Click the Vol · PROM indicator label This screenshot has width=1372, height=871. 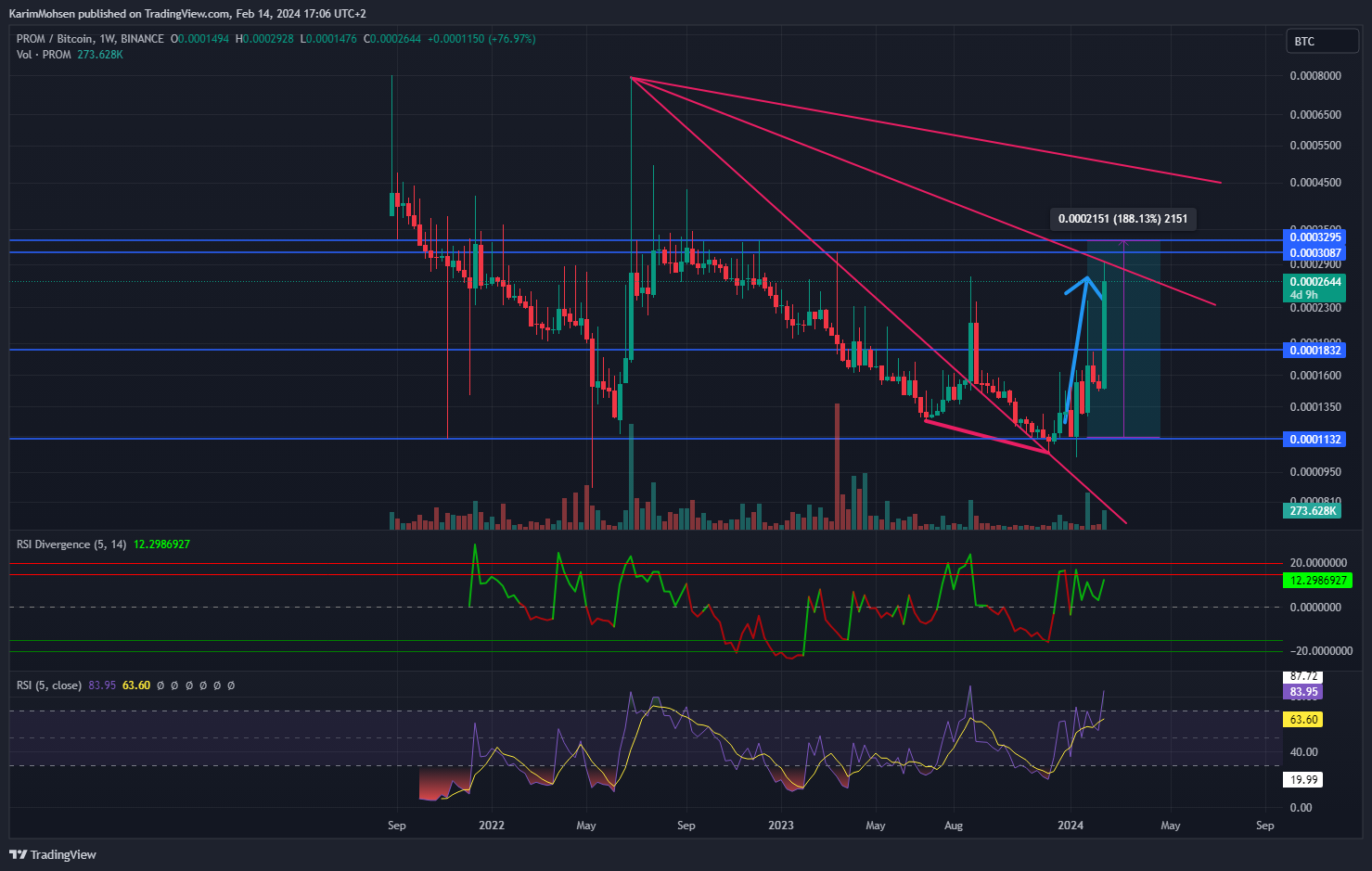click(x=44, y=55)
